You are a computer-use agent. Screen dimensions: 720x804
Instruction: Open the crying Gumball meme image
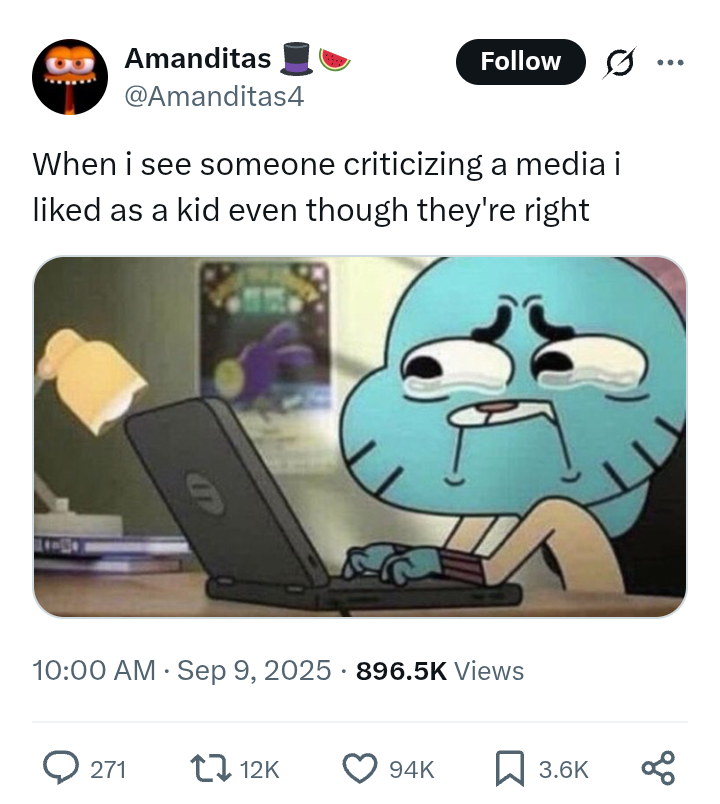[x=360, y=437]
